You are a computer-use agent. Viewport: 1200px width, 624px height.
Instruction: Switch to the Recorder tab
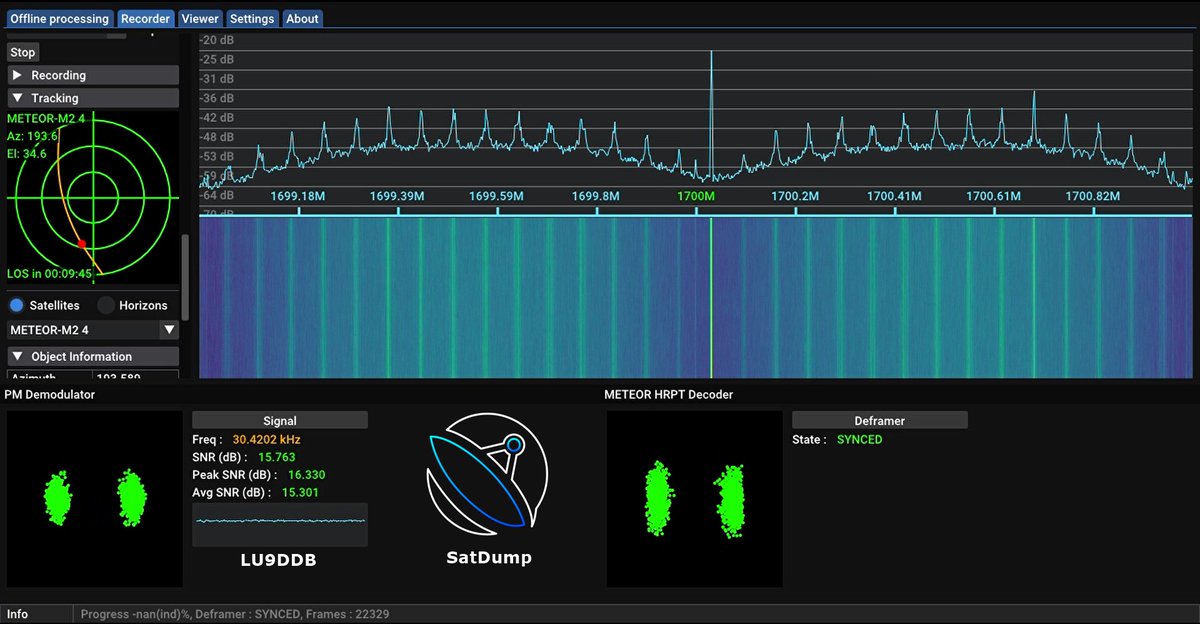coord(146,18)
